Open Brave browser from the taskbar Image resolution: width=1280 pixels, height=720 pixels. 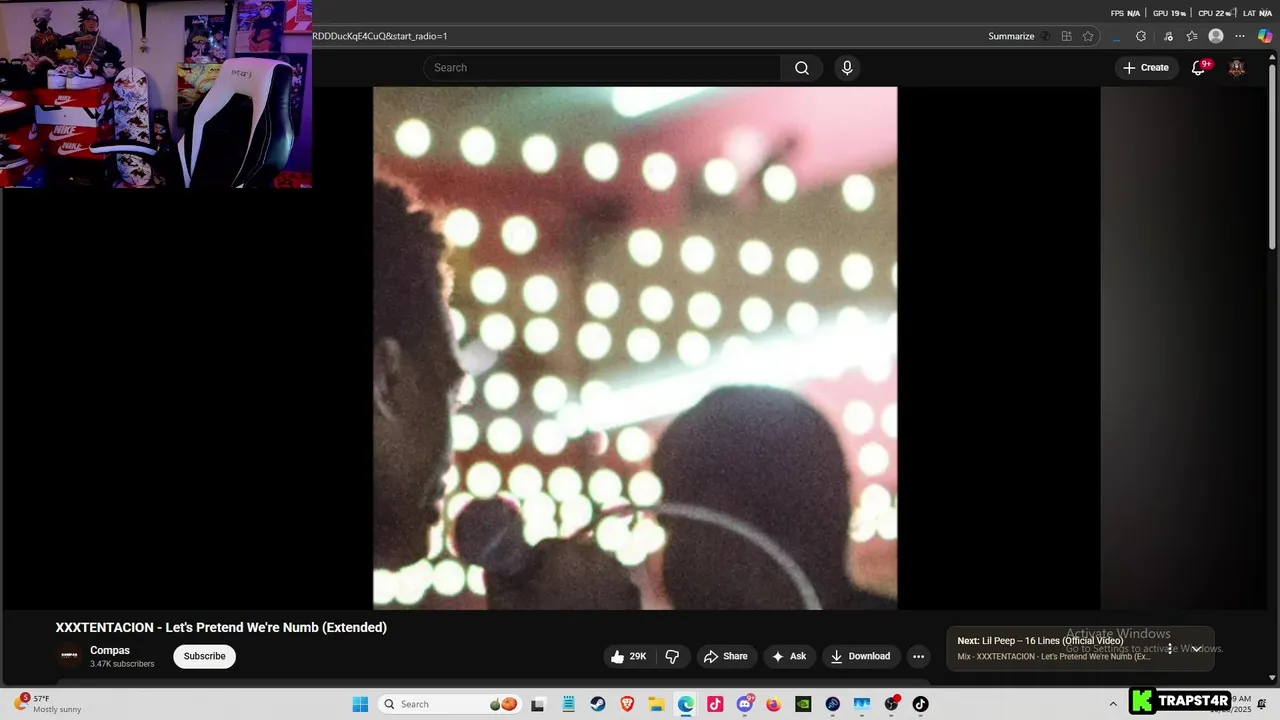pos(627,704)
